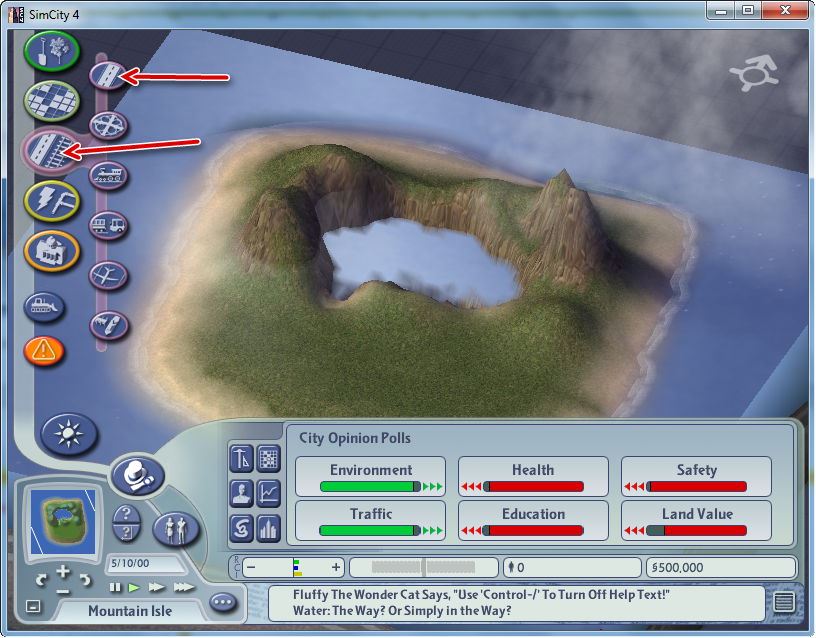The image size is (816, 638).
Task: Click the City Opinion Polls heading
Action: [354, 438]
